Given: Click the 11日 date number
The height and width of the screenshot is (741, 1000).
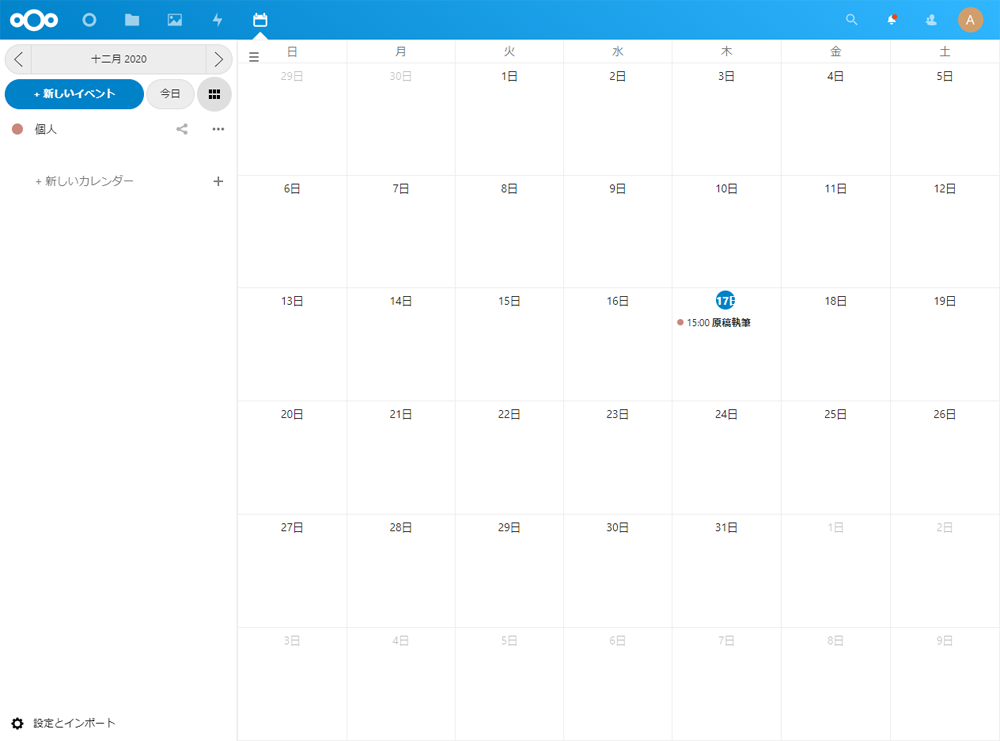Looking at the screenshot, I should point(835,189).
